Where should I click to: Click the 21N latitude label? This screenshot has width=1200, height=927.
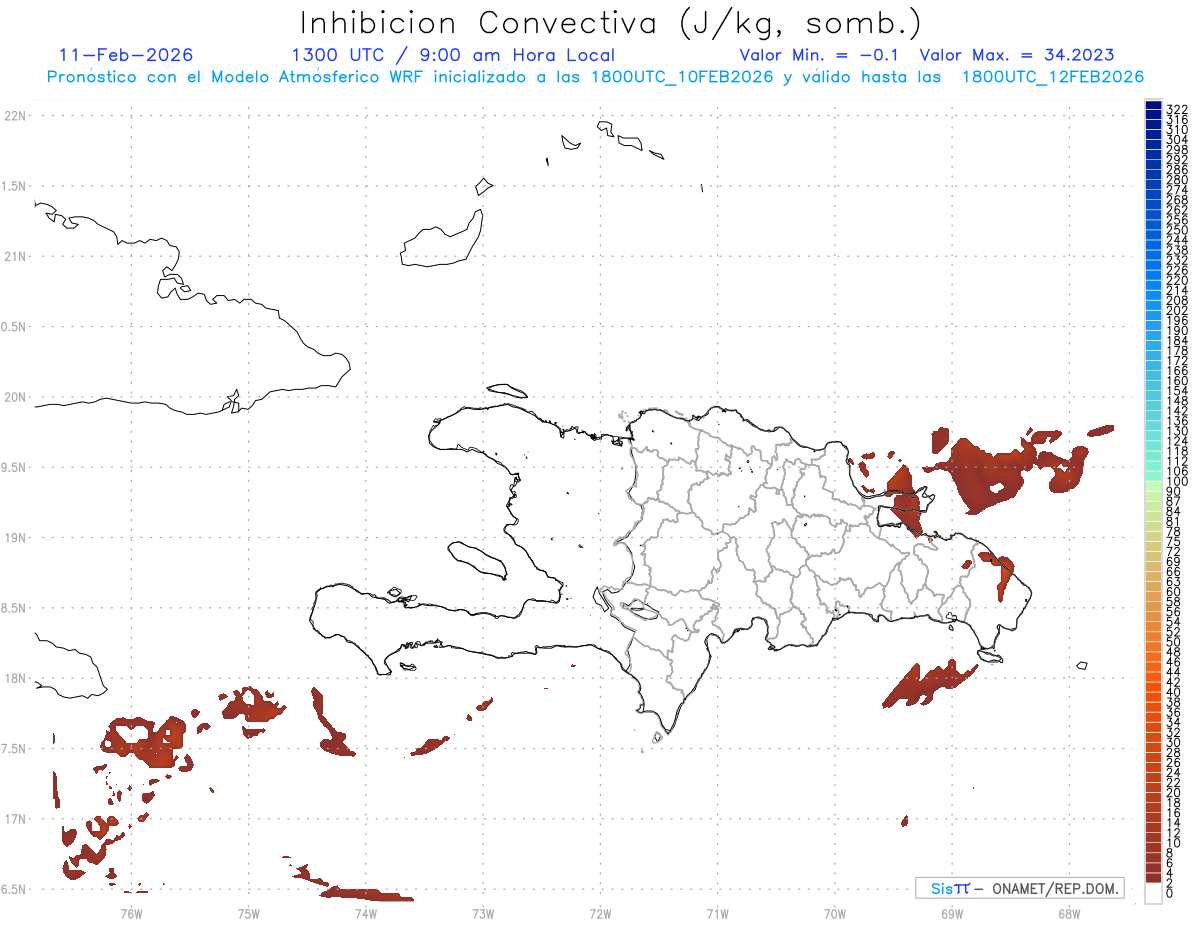[x=15, y=256]
